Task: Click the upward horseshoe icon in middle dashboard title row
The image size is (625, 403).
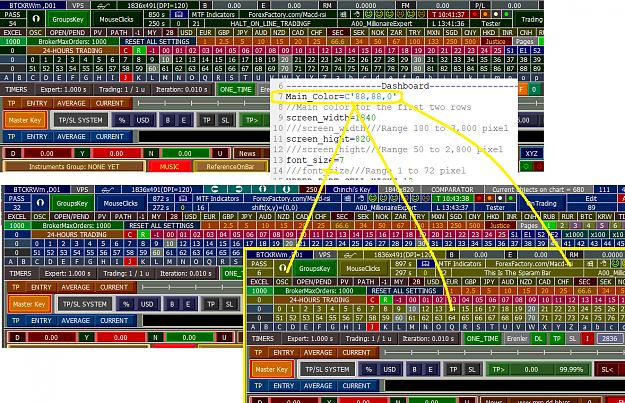Action: coord(262,189)
